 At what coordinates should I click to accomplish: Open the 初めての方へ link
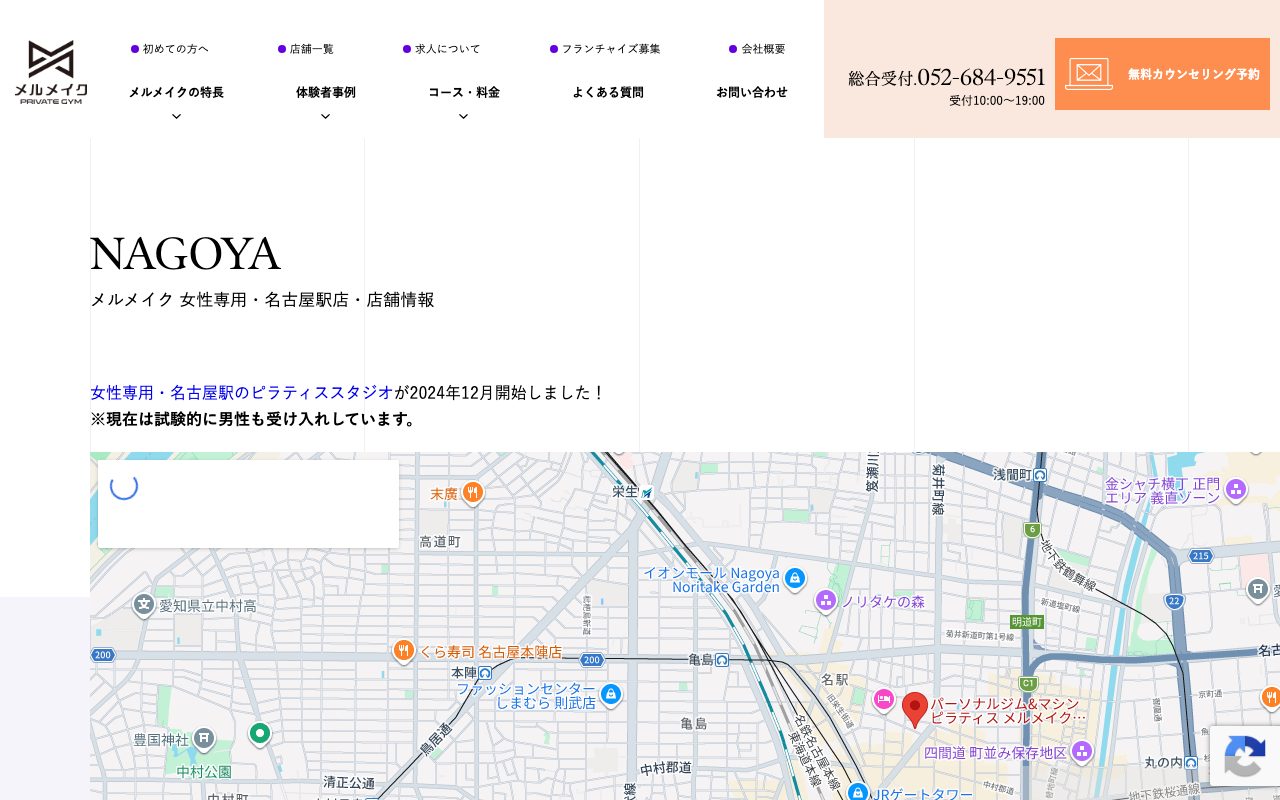pyautogui.click(x=170, y=49)
